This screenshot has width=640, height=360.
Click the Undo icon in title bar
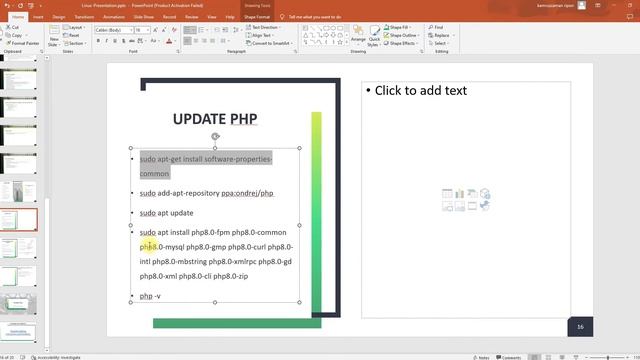(x=7, y=6)
